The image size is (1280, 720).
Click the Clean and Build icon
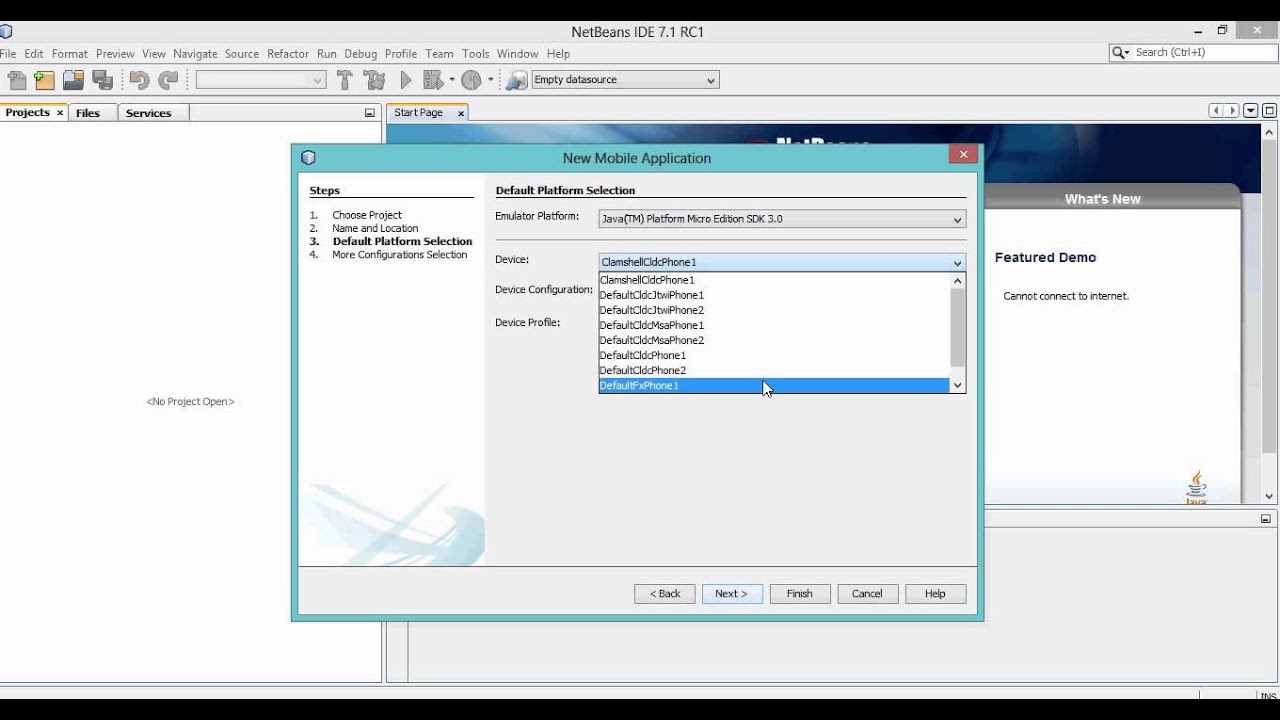tap(375, 80)
